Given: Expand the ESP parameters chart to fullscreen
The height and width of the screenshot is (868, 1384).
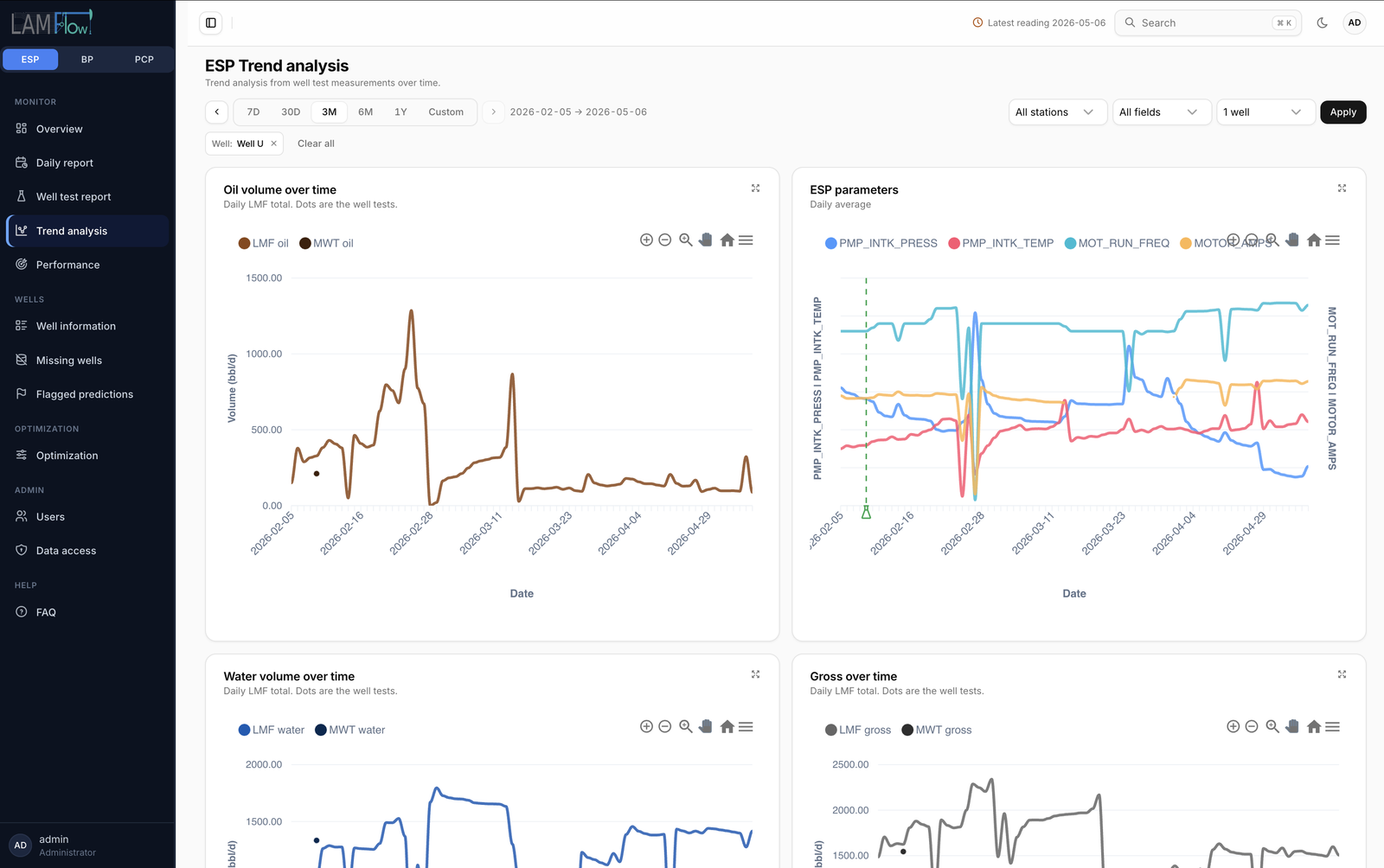Looking at the screenshot, I should tap(1342, 188).
